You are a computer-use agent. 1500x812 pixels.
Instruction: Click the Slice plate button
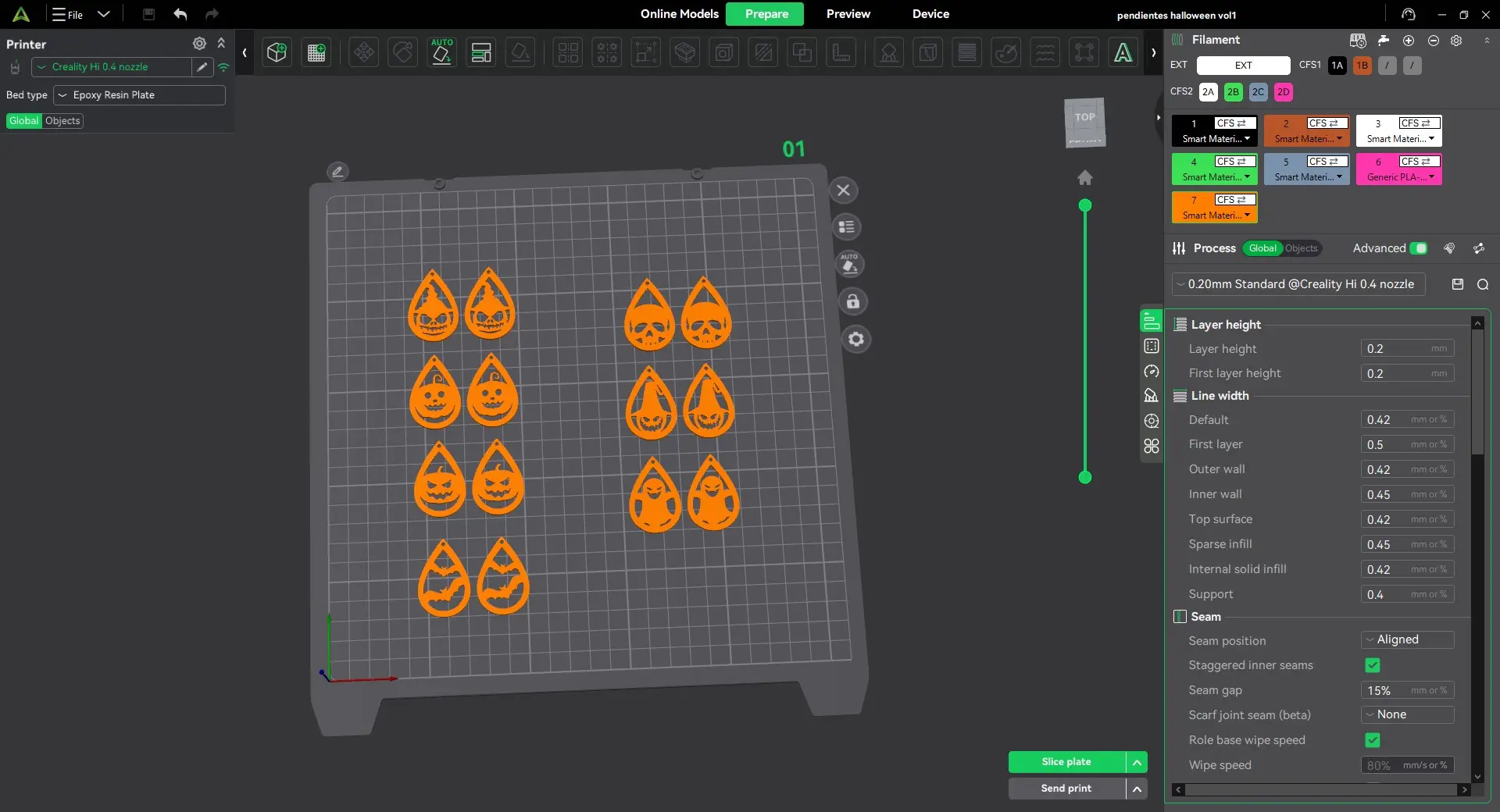click(x=1066, y=762)
